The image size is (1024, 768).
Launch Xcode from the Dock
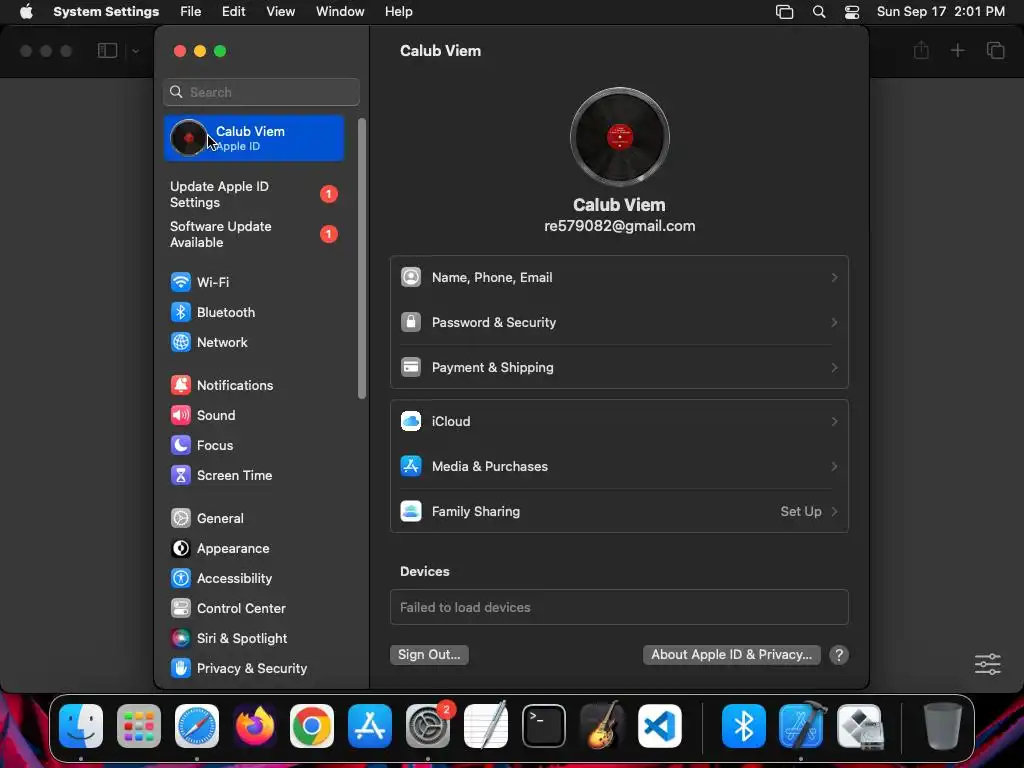[802, 726]
